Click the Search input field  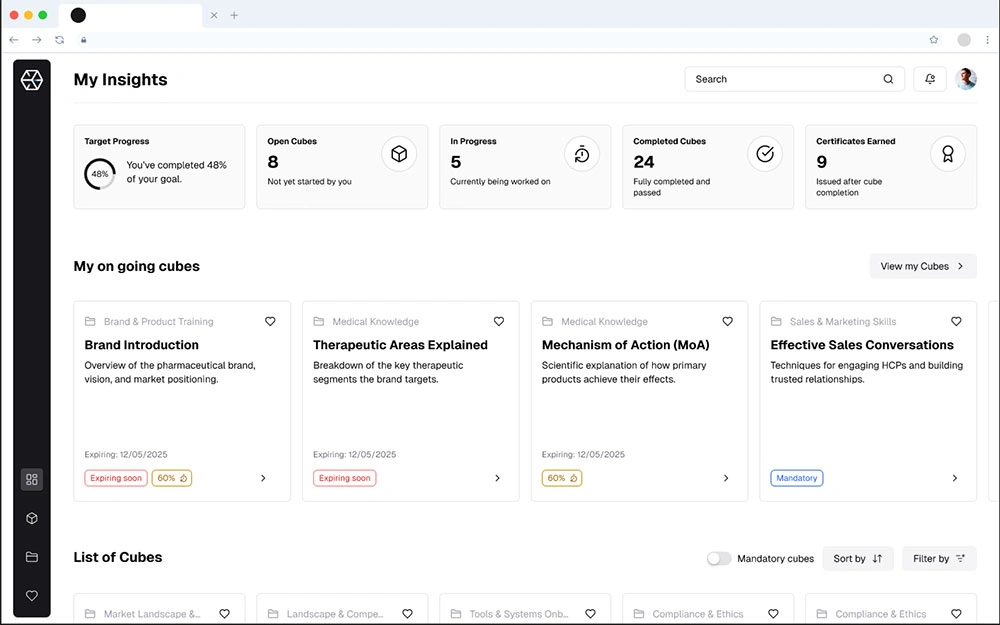795,79
